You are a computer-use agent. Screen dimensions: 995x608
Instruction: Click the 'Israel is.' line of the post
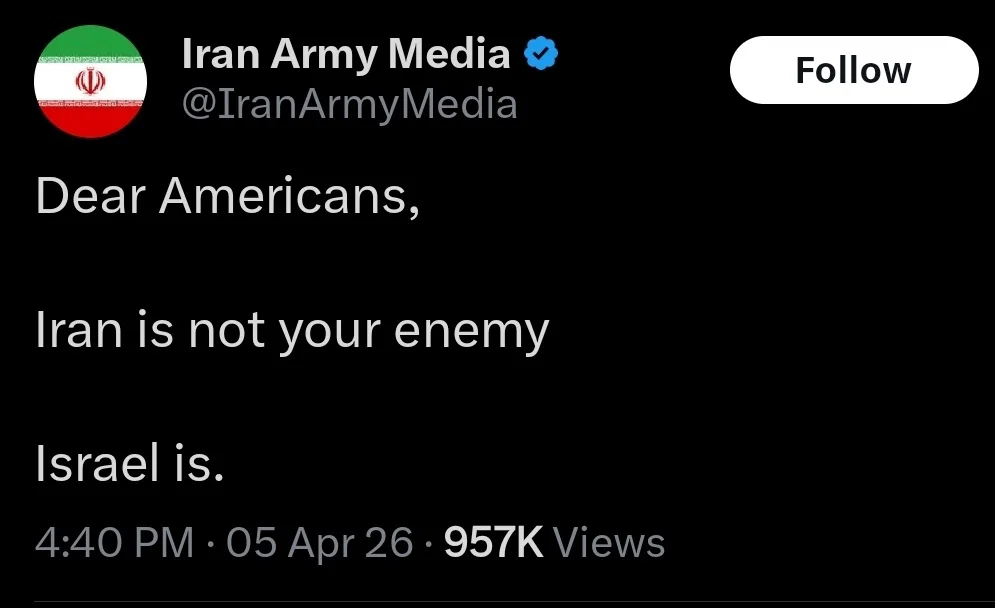129,465
